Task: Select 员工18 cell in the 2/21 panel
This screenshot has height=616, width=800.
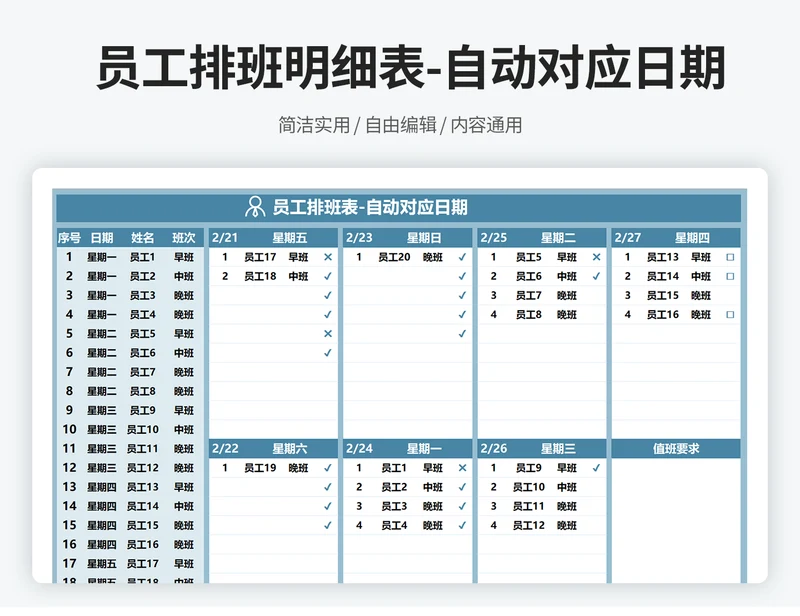Action: tap(260, 276)
